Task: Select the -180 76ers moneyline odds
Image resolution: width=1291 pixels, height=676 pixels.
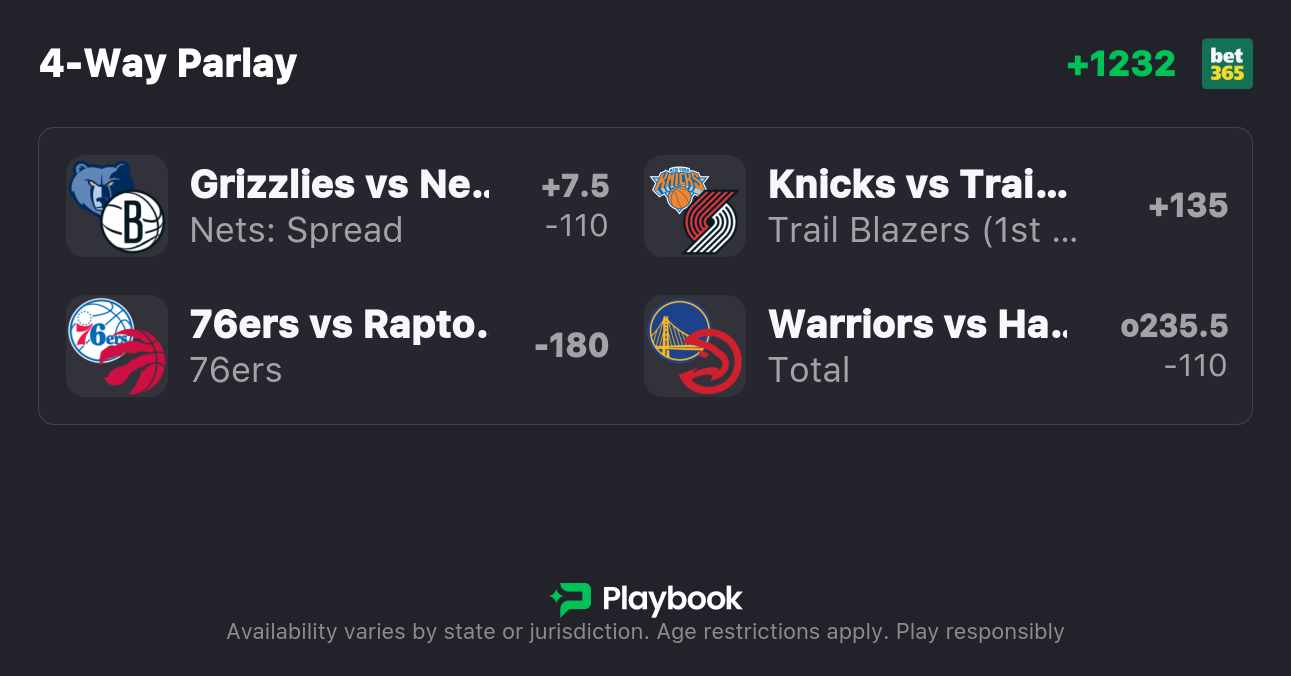Action: coord(572,346)
